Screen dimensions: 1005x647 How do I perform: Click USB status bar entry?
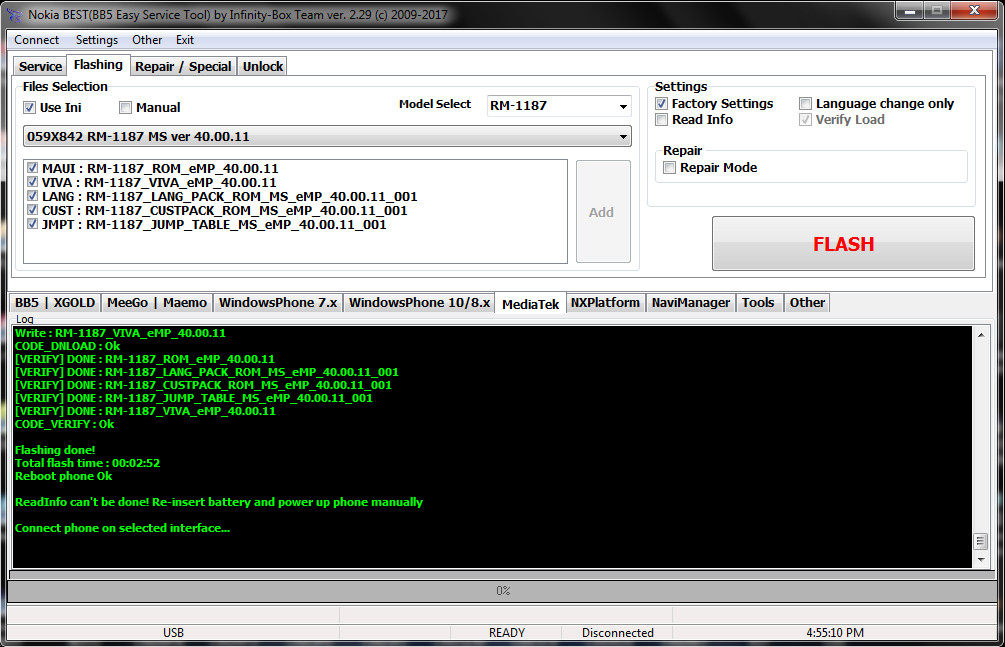click(x=173, y=633)
